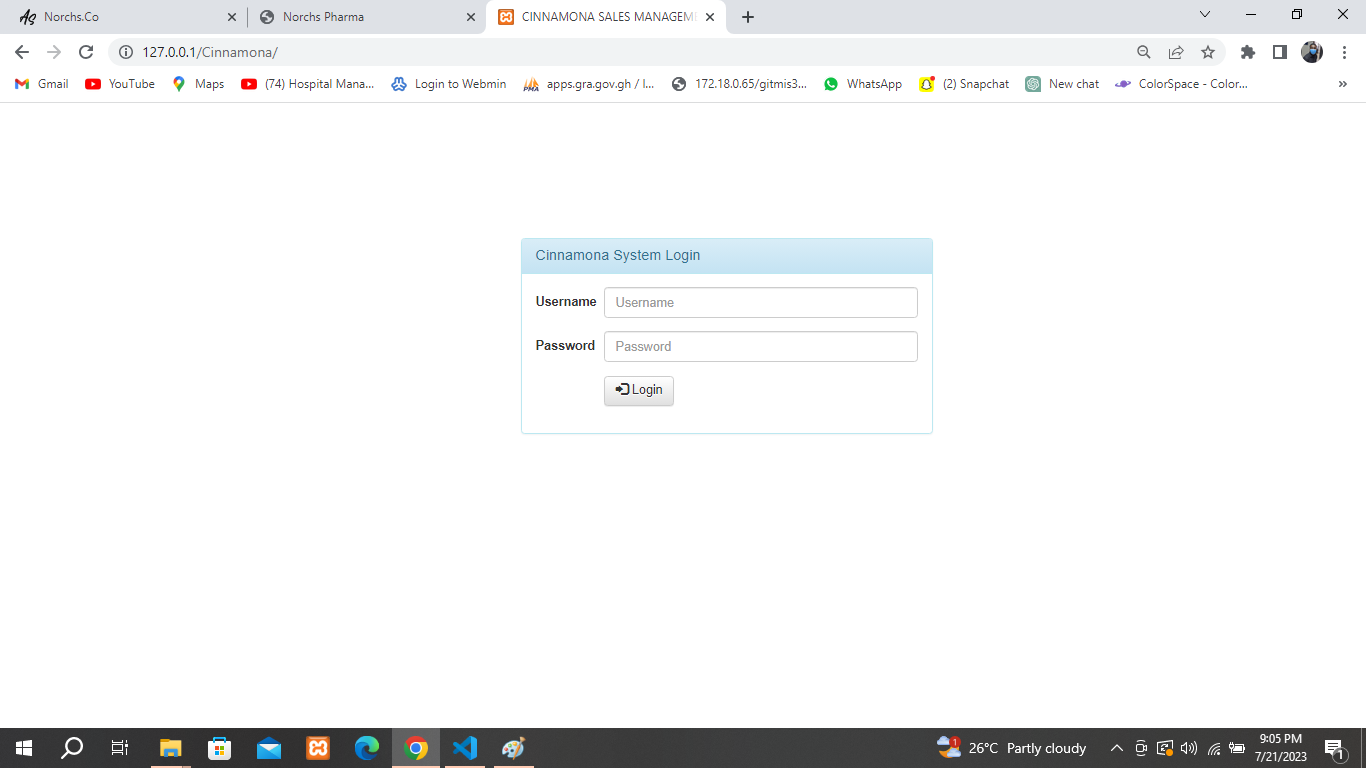Switch to the Norchs Pharma tab
The height and width of the screenshot is (768, 1366).
(360, 17)
